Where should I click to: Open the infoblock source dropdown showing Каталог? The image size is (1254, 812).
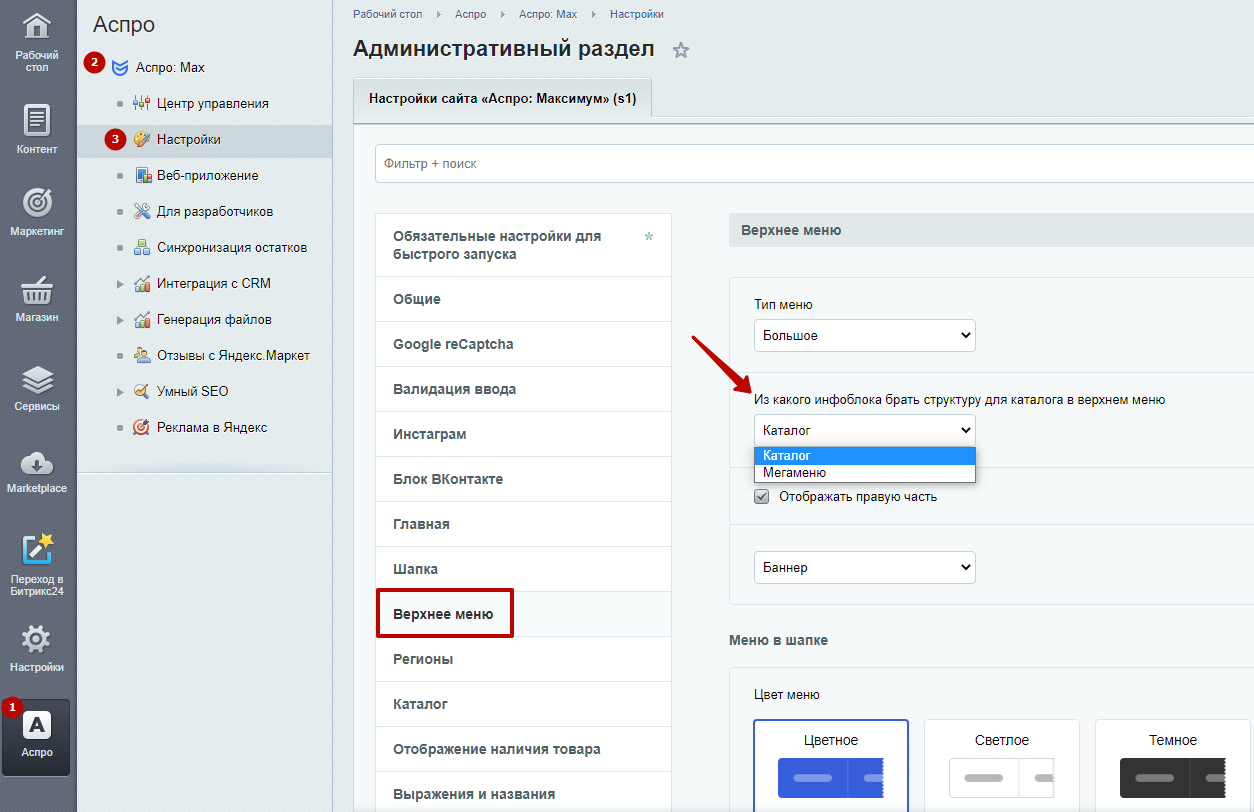point(864,430)
